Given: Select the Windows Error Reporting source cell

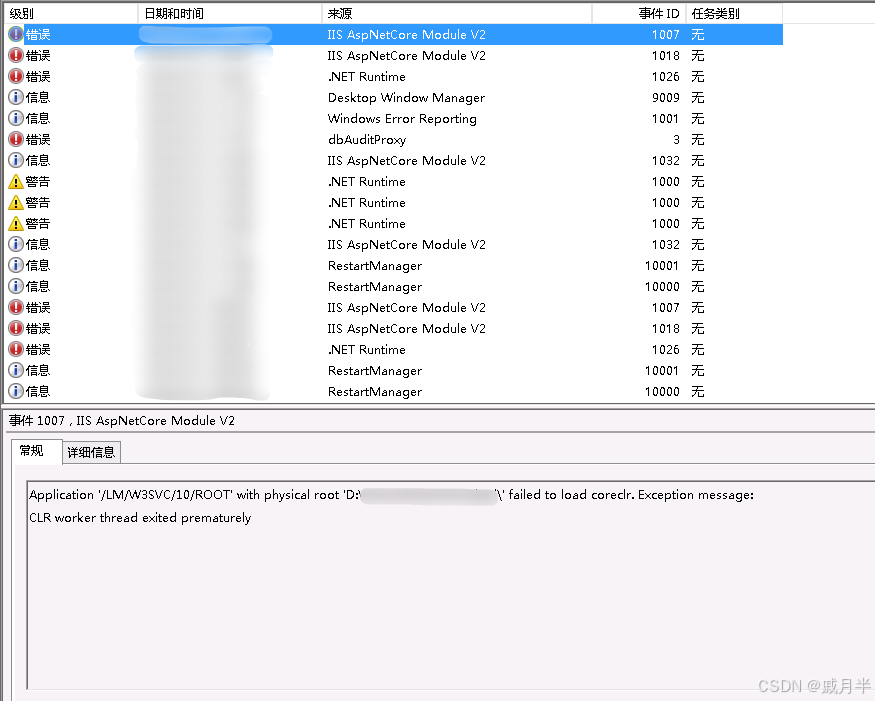Looking at the screenshot, I should [x=402, y=118].
